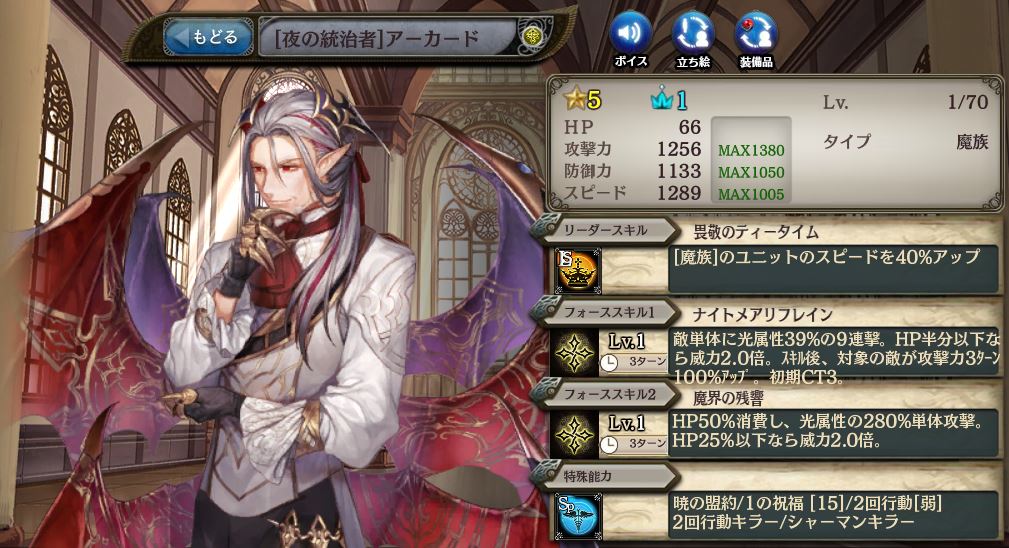Click the blue crown rank icon
The image size is (1009, 548).
661,99
